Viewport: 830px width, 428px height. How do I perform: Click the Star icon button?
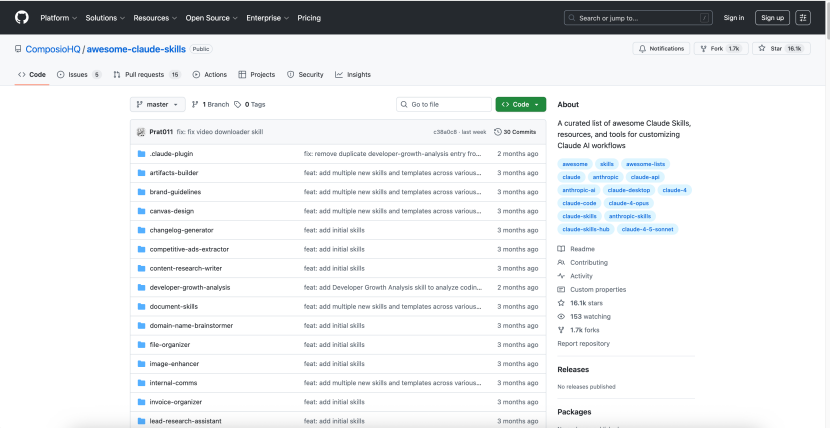coord(763,48)
